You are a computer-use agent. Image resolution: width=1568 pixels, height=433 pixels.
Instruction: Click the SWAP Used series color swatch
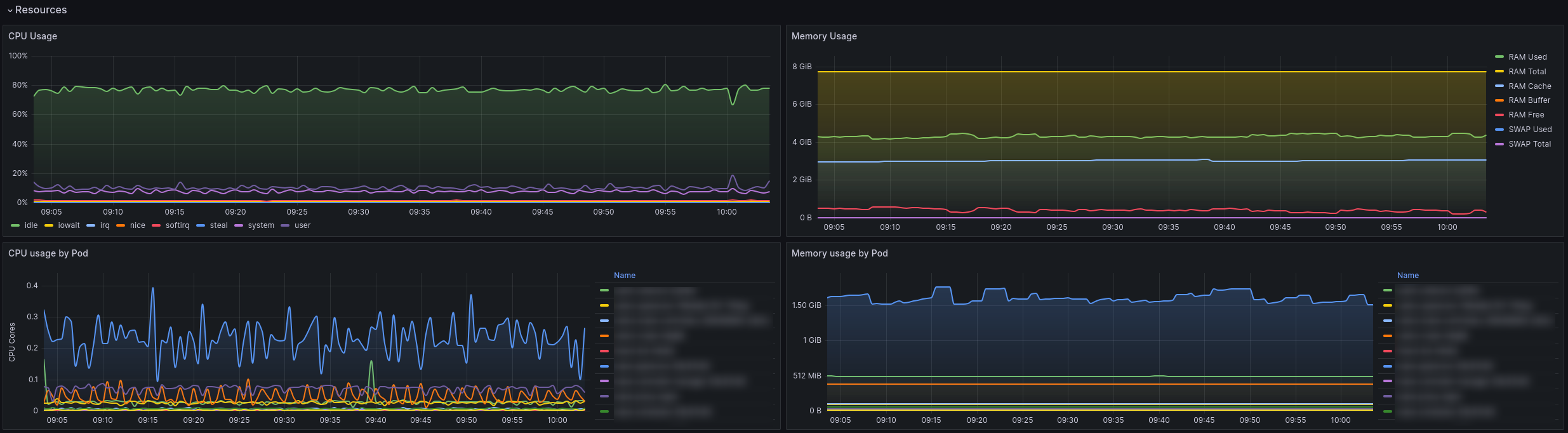[1499, 130]
